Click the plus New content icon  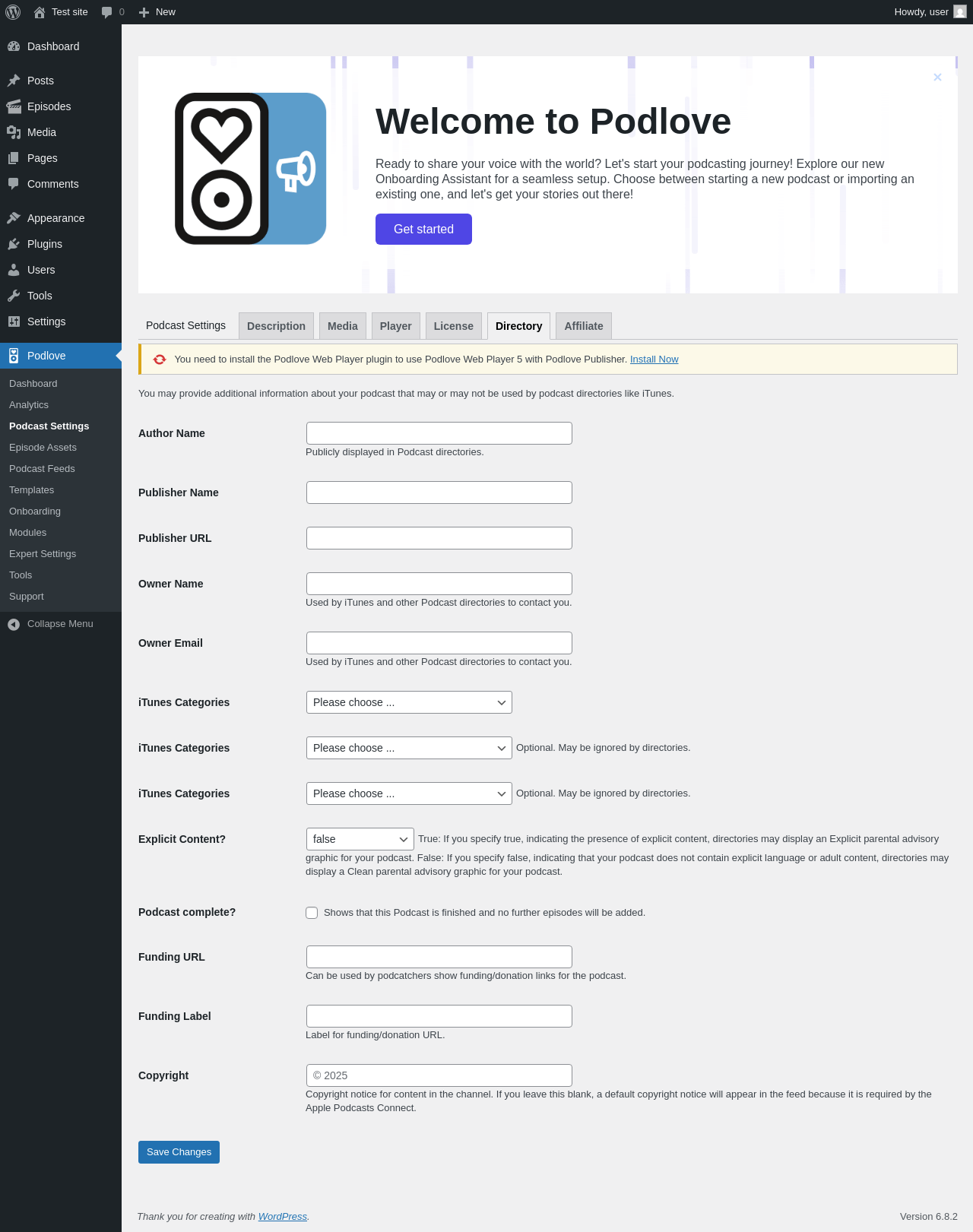144,12
